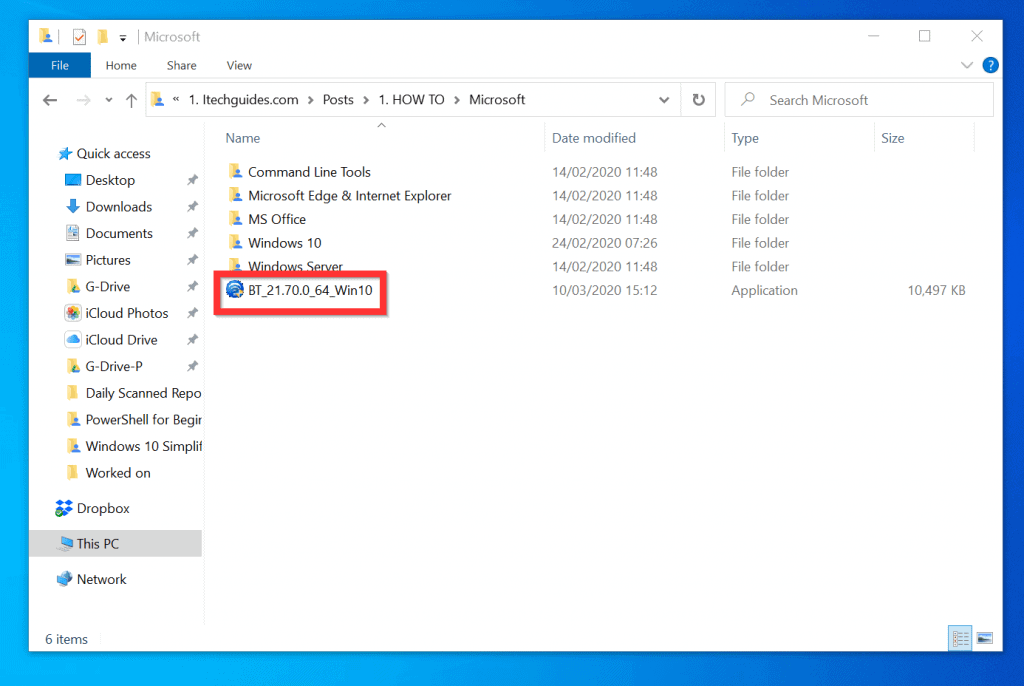Click the Microsoft breadcrumb
This screenshot has width=1024, height=686.
[x=497, y=100]
